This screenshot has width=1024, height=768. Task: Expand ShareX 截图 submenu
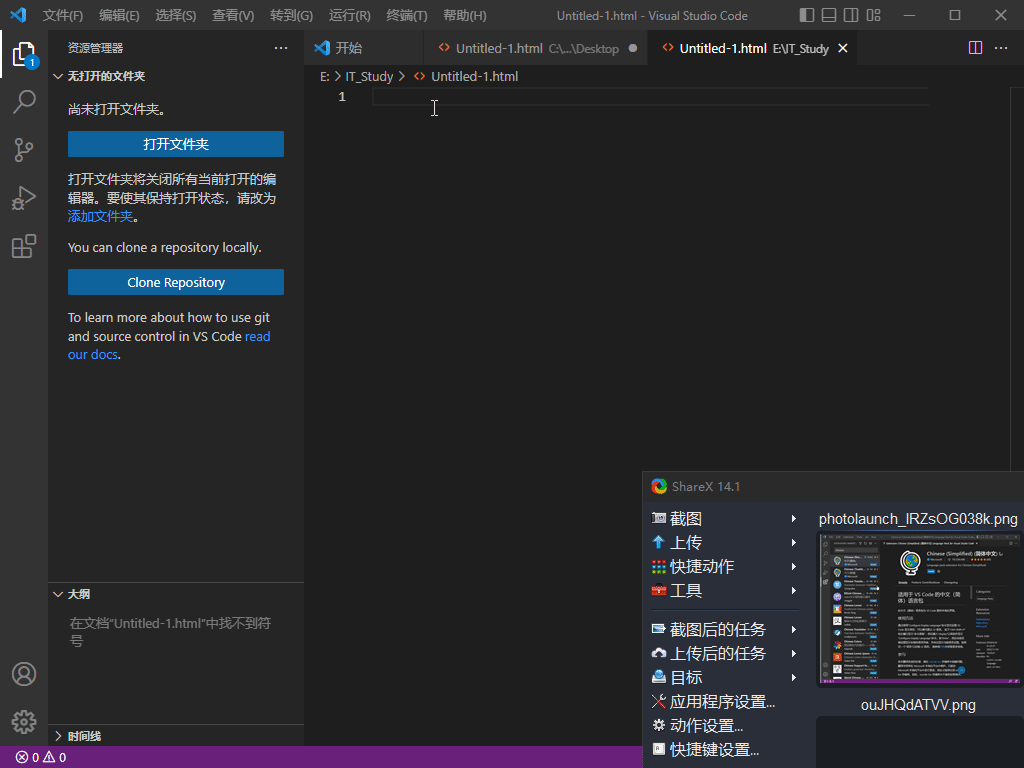[725, 519]
